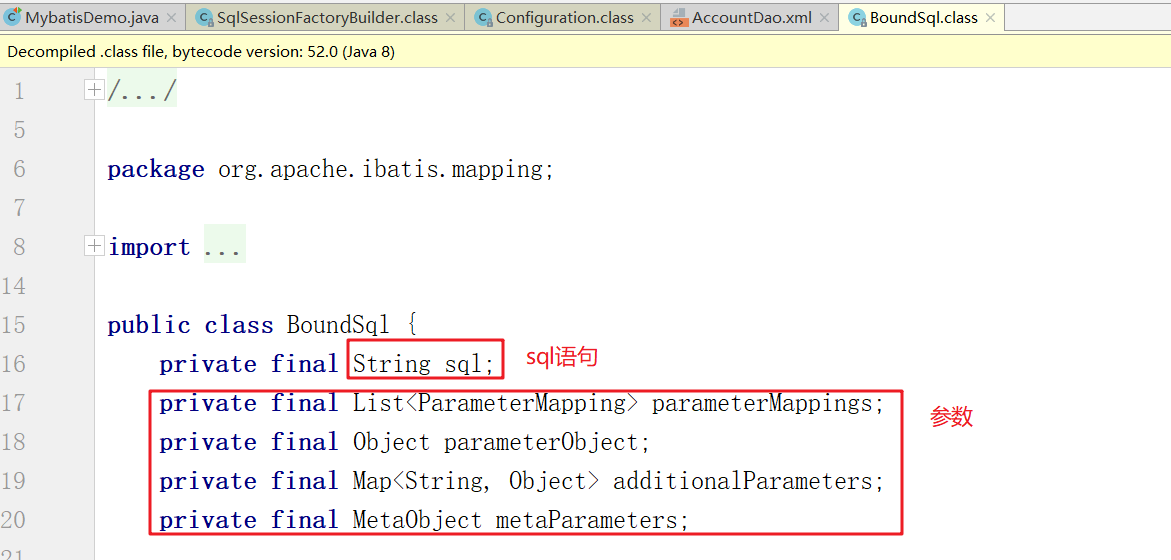Switch to the MybatisDemo.java tab
This screenshot has width=1171, height=560.
[92, 17]
